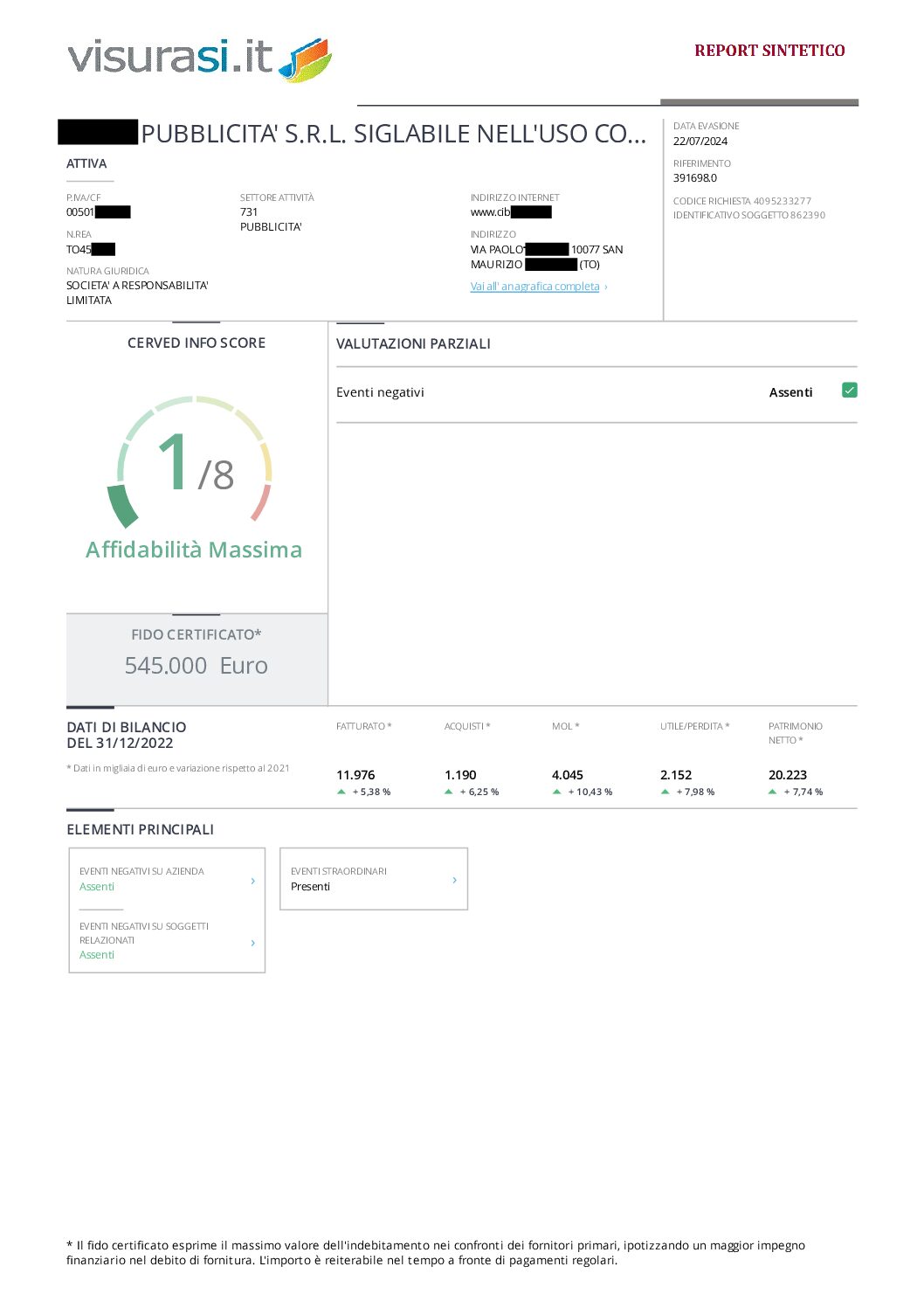Click the Cerved score gauge dial

195,461
